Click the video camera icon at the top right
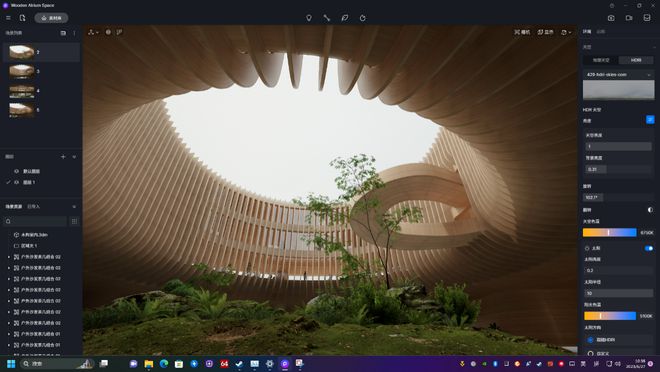 629,18
